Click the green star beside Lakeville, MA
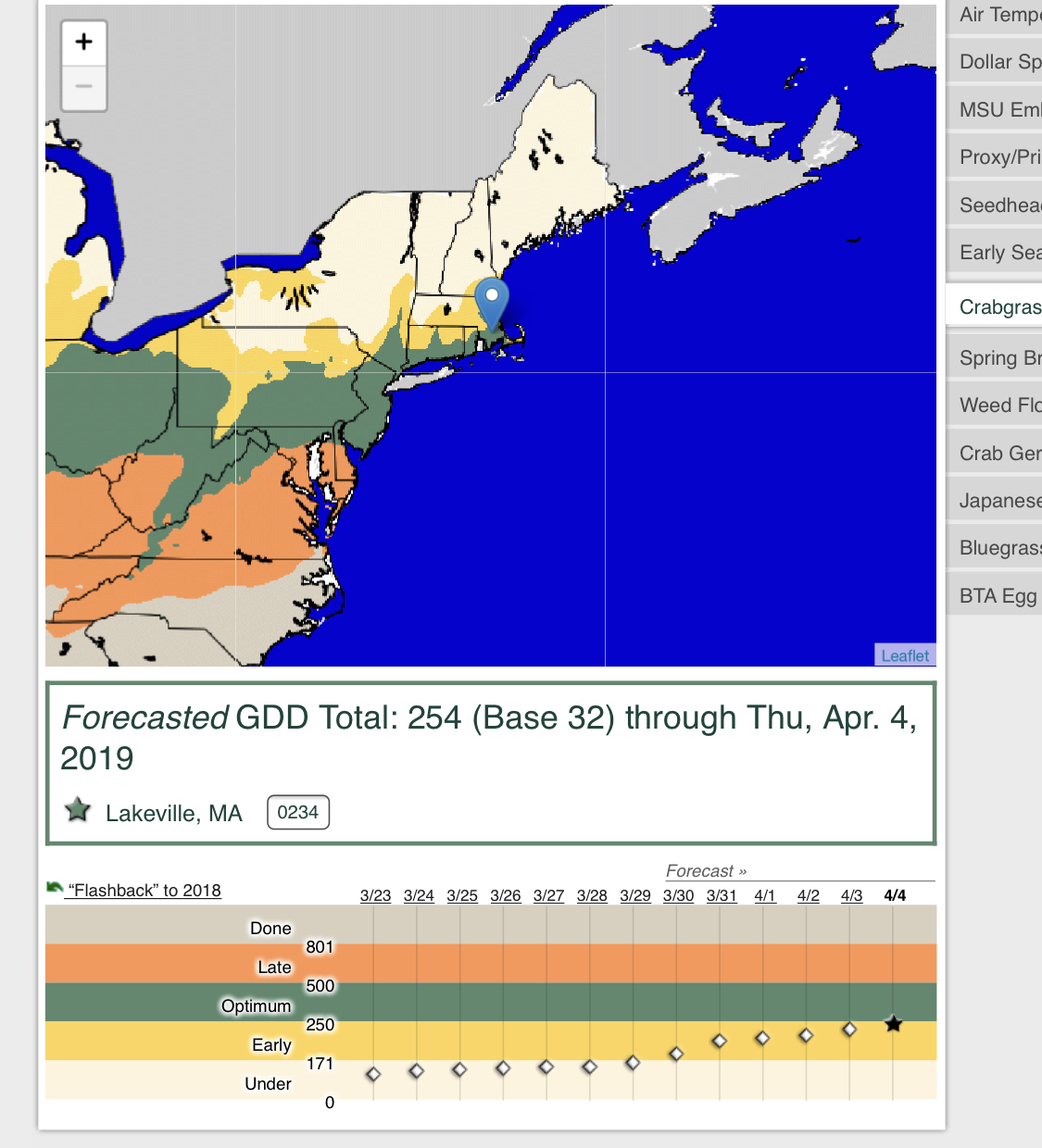 click(78, 810)
